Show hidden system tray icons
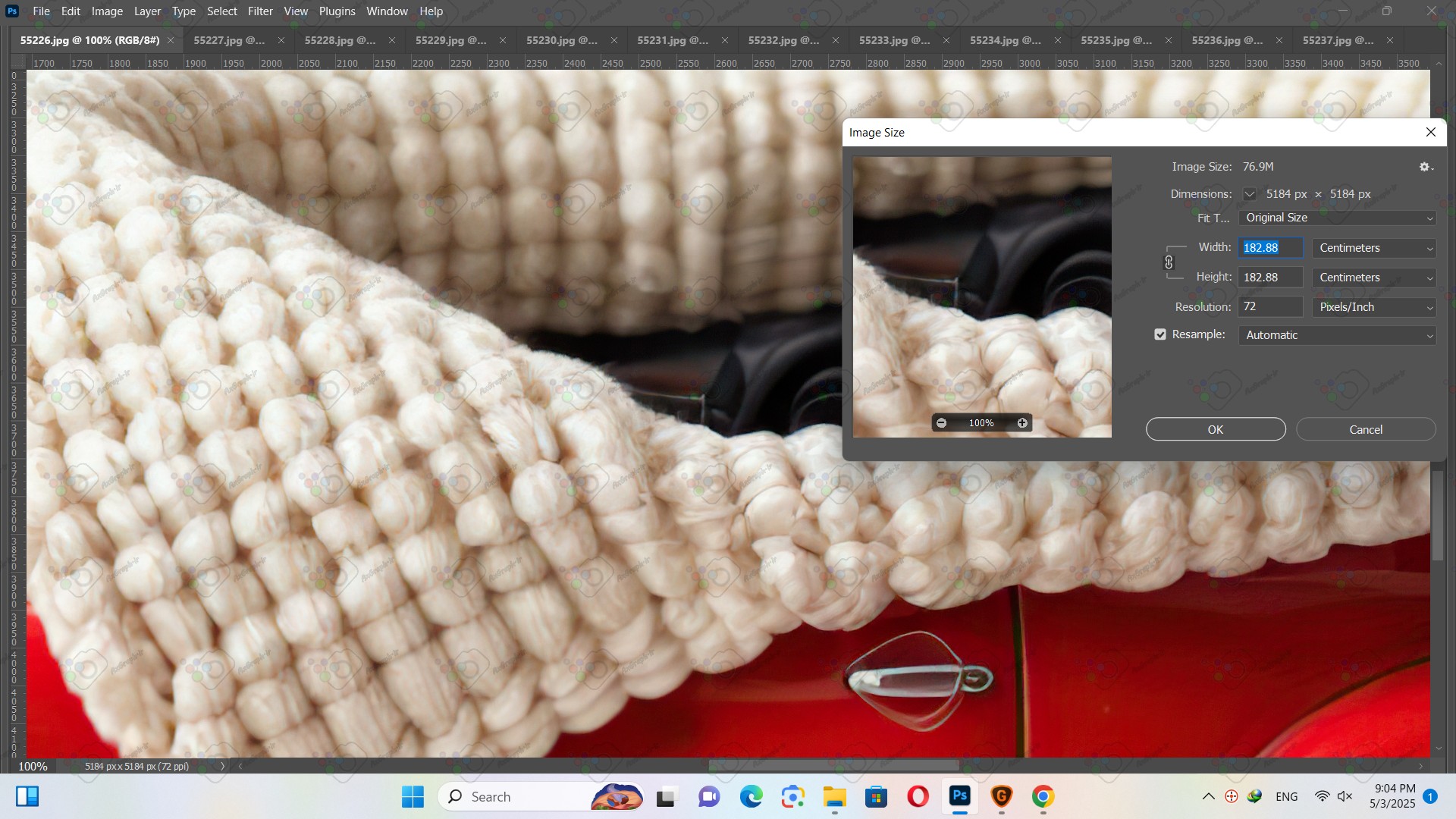This screenshot has height=819, width=1456. point(1209,796)
